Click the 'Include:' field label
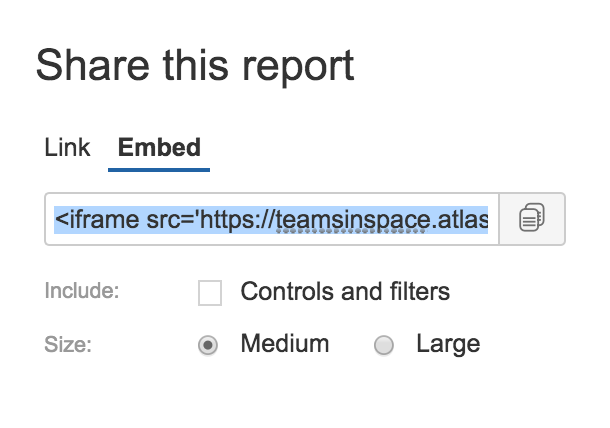Screen dimensions: 610x428 click(x=82, y=291)
